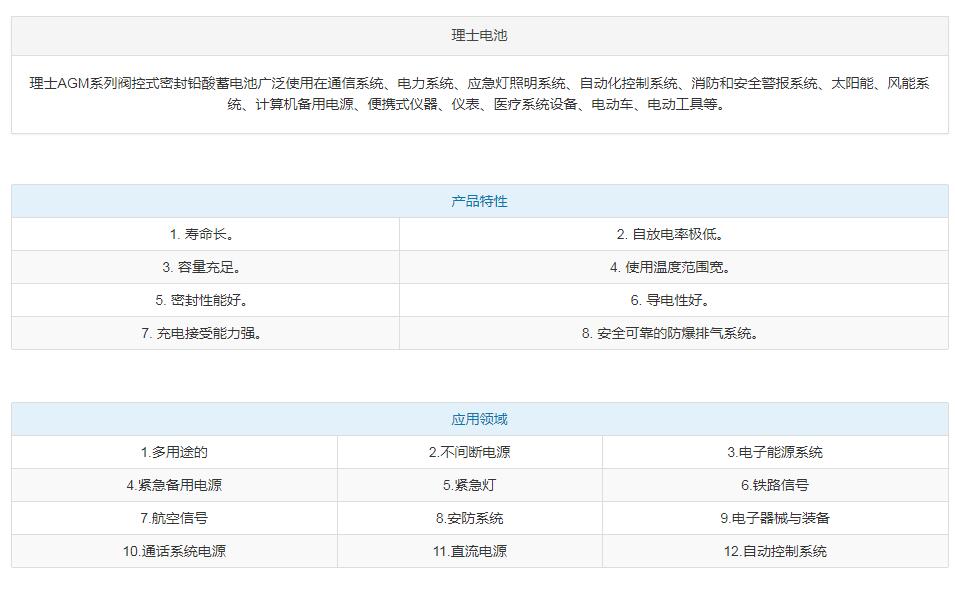955x593 pixels.
Task: Click the cell '5. 密封性能好。'
Action: [205, 300]
